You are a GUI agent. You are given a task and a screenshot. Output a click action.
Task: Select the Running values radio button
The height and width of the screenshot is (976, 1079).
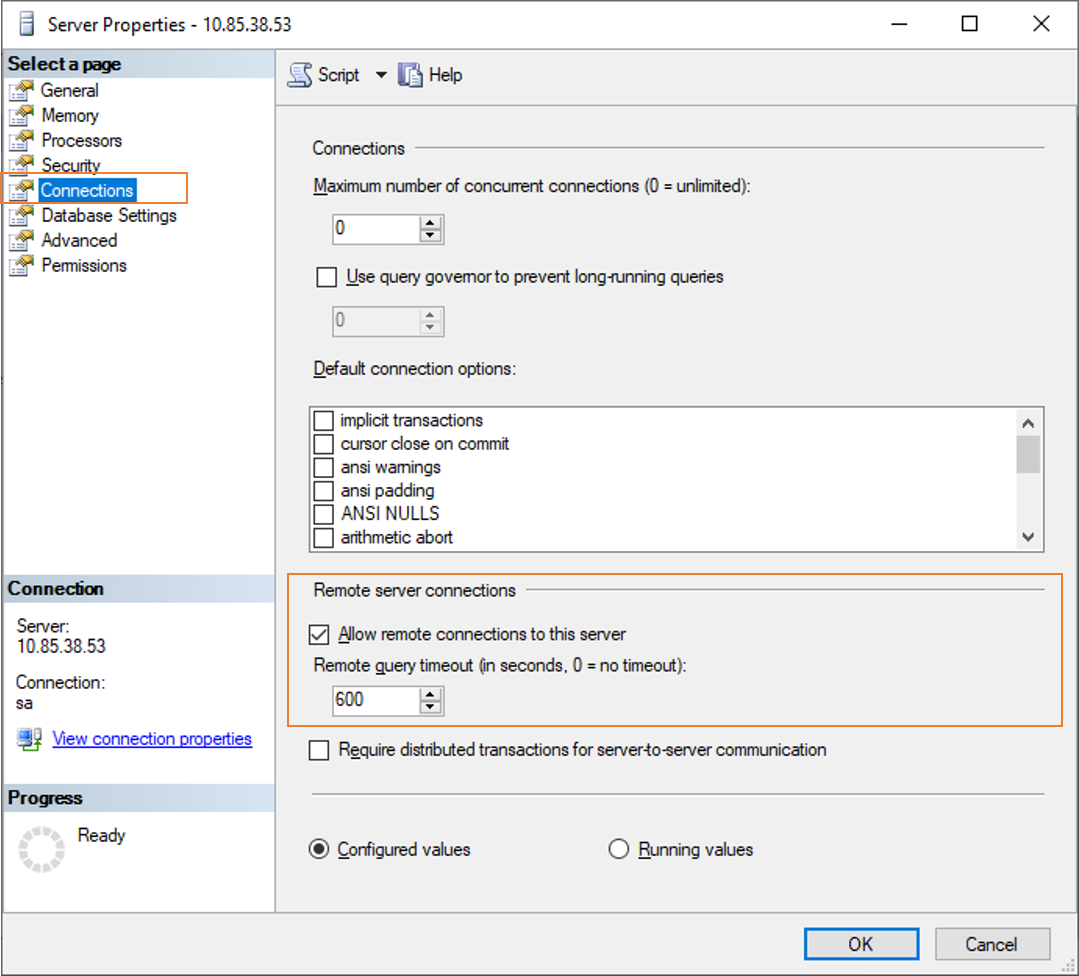click(x=619, y=849)
